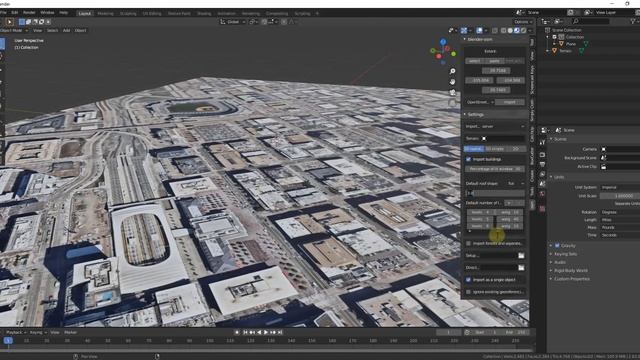Screen dimensions: 640x360
Task: Open the viewport Options dropdown
Action: [523, 22]
